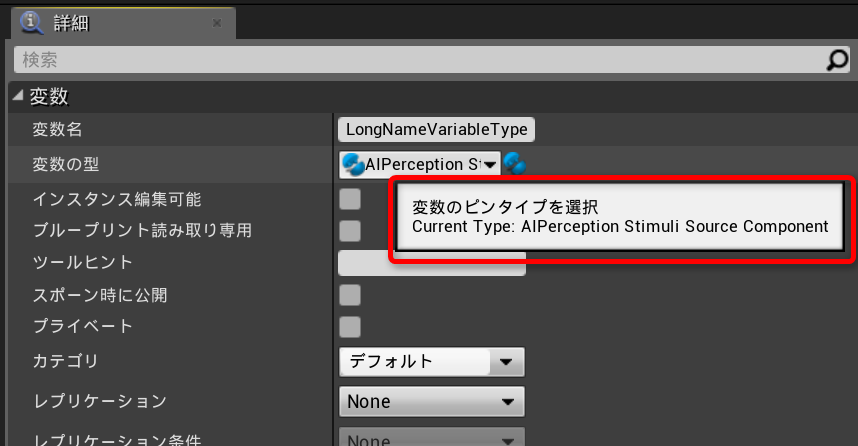858x446 pixels.
Task: Open the レプリケーション条件 dropdown
Action: (432, 438)
